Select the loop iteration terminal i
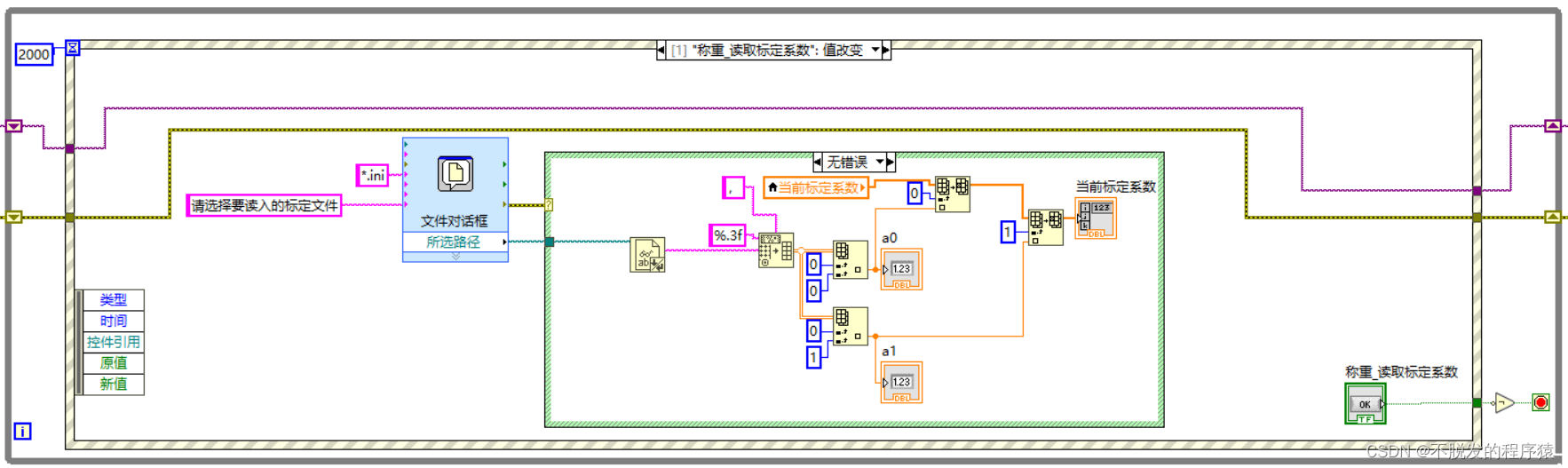Screen dimensions: 1568x468 point(23,431)
